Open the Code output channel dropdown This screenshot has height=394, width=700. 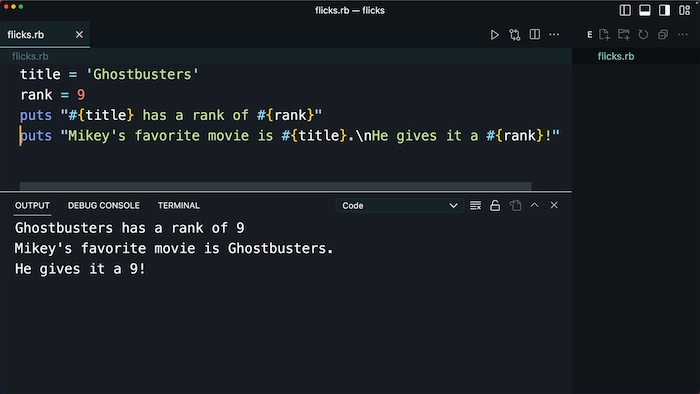click(x=400, y=206)
